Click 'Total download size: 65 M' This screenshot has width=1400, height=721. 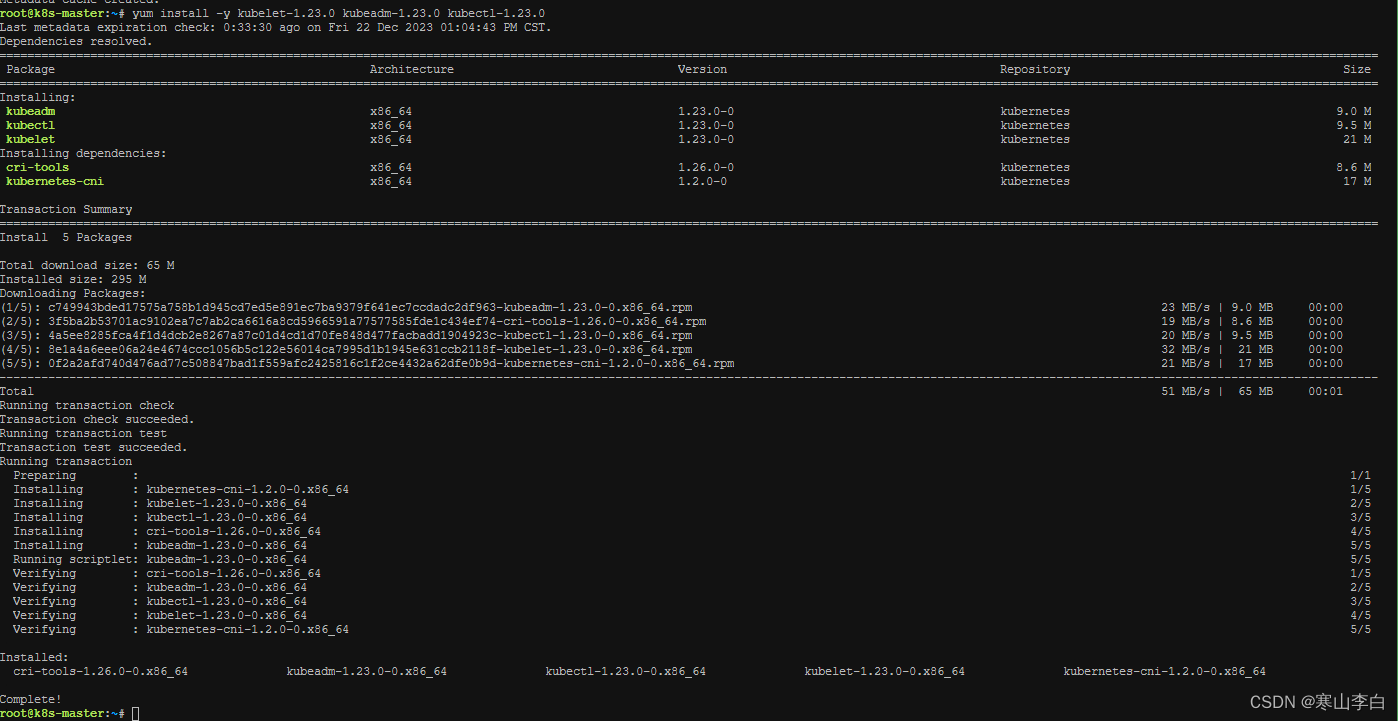(87, 266)
